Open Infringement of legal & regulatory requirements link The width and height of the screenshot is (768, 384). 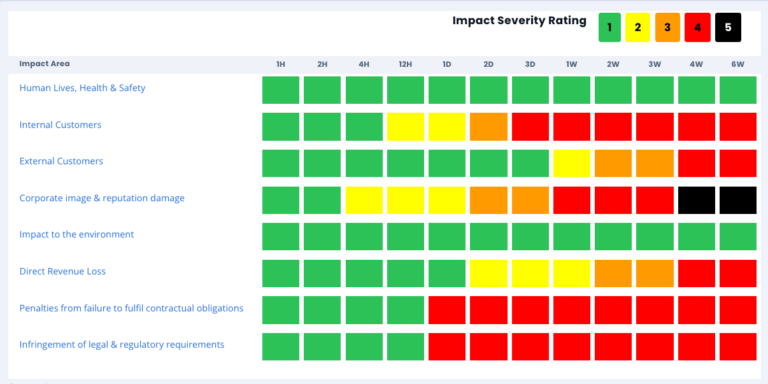(x=121, y=345)
